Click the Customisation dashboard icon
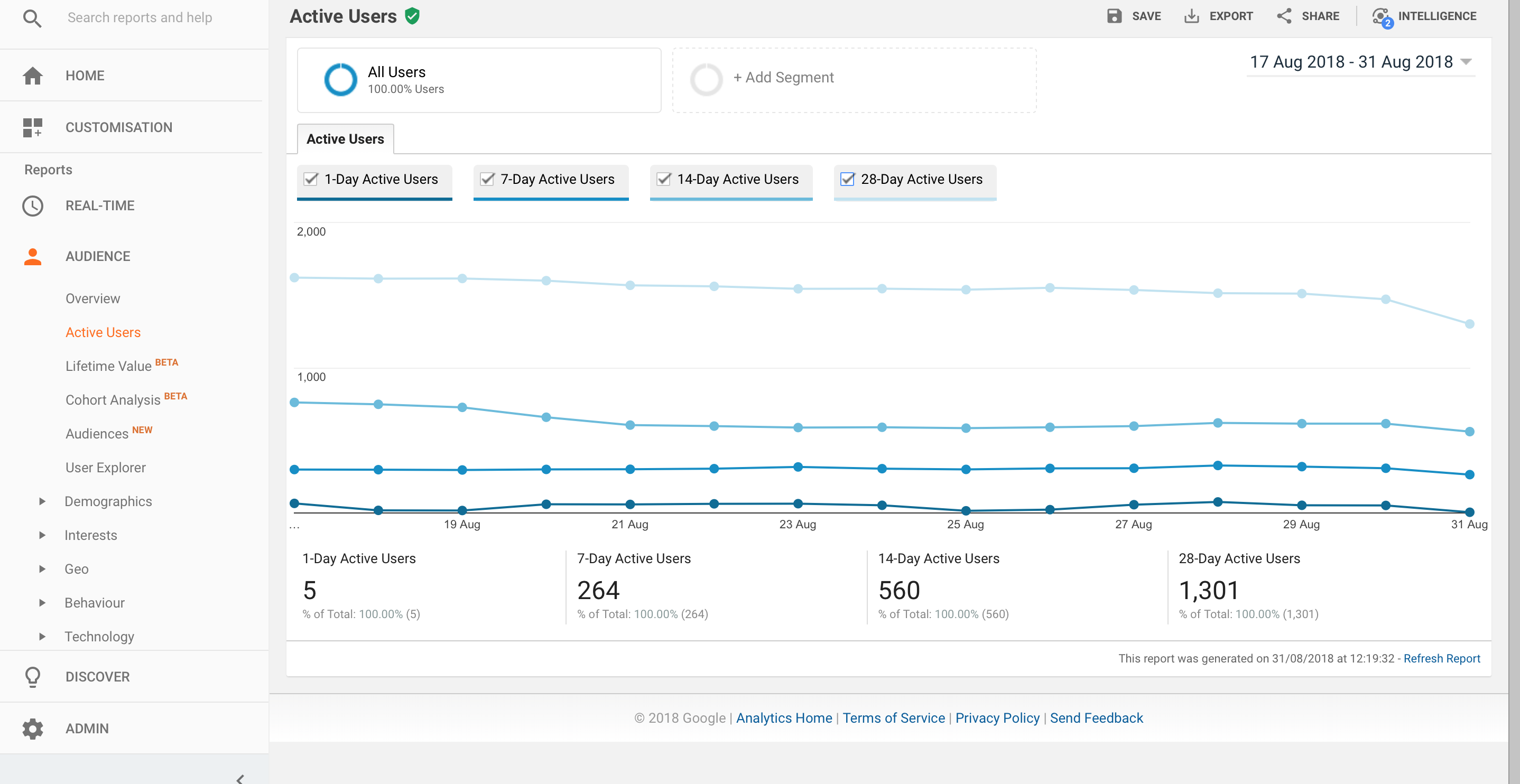Screen dimensions: 1520x784 point(32,127)
